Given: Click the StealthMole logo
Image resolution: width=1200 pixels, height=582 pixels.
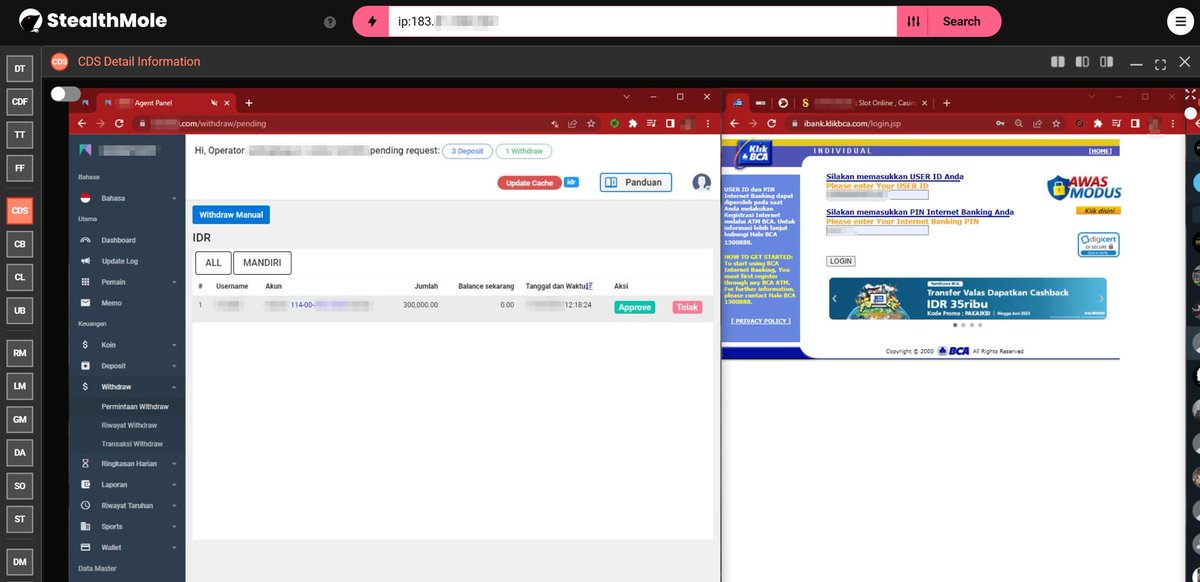Looking at the screenshot, I should pos(93,20).
